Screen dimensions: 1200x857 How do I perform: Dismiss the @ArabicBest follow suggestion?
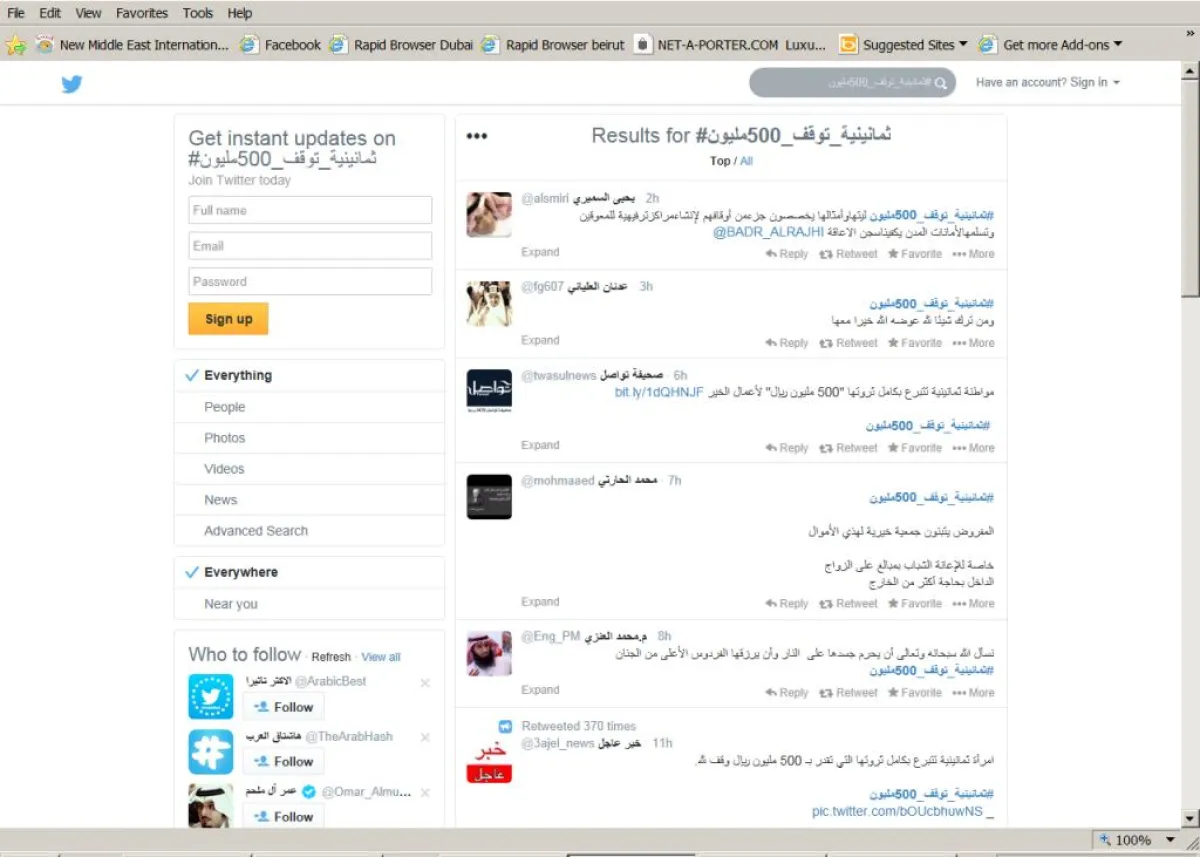[425, 683]
